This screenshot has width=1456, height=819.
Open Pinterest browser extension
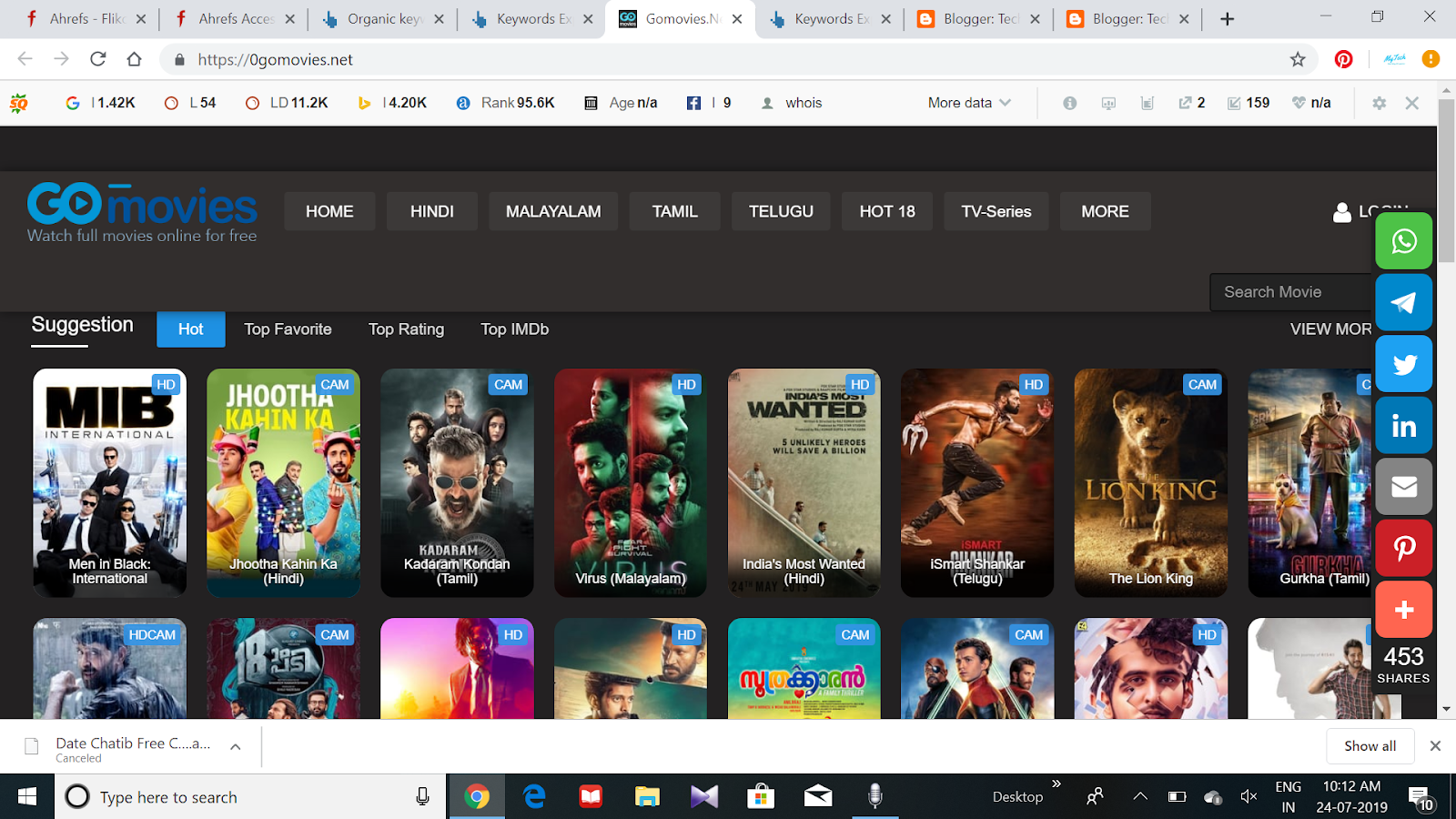coord(1343,59)
